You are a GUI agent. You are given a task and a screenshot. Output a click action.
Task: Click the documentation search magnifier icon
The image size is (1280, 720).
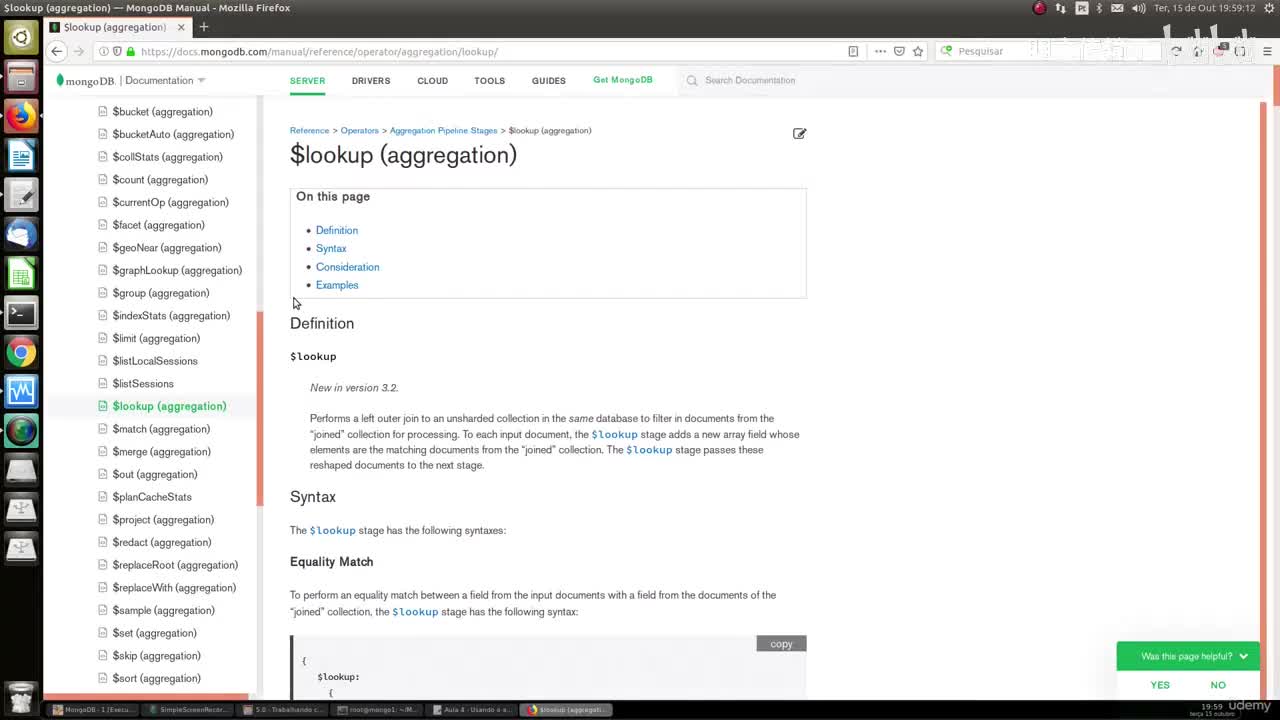click(x=692, y=80)
